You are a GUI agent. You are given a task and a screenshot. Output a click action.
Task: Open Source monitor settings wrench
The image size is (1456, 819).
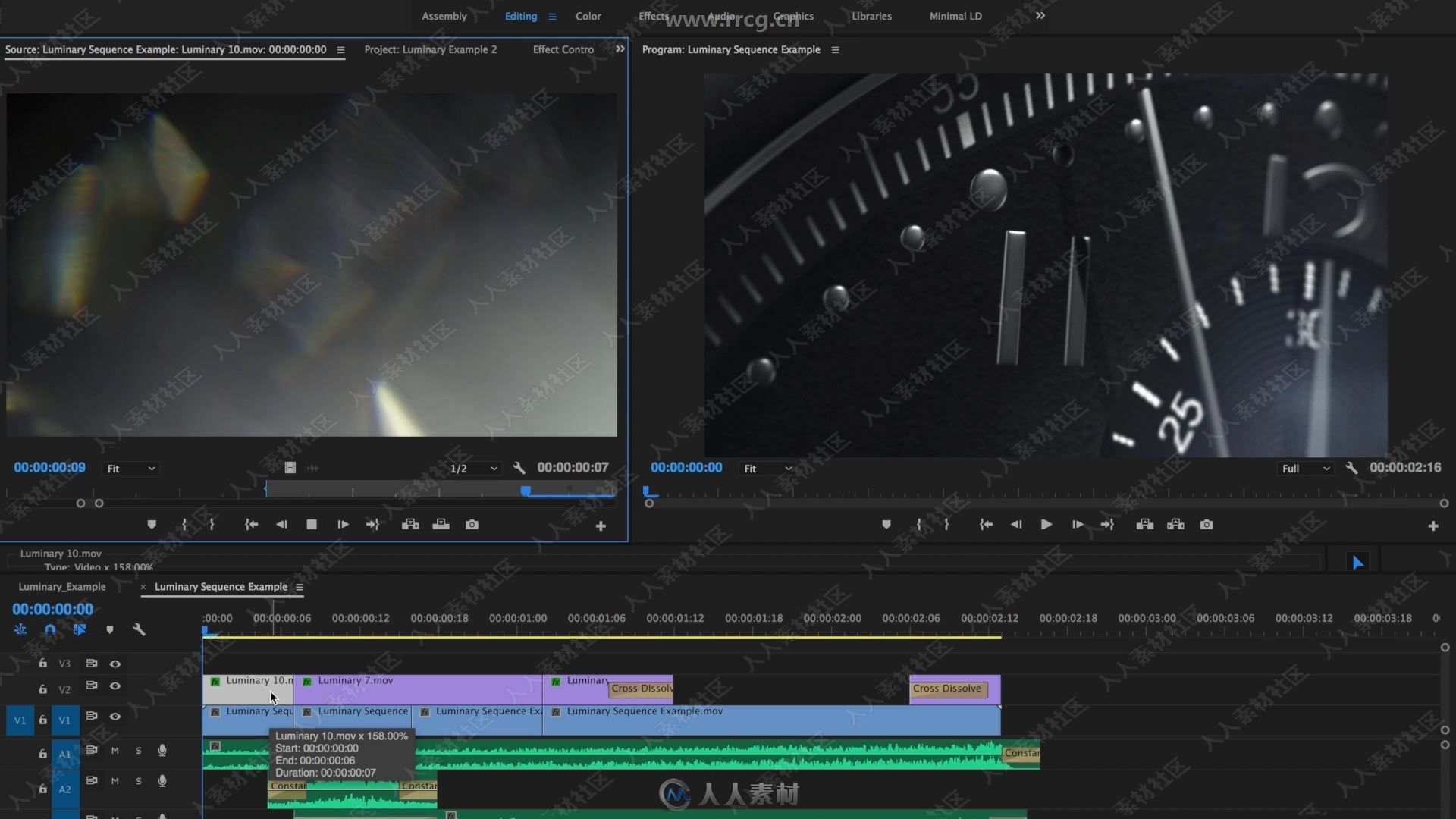coord(519,468)
